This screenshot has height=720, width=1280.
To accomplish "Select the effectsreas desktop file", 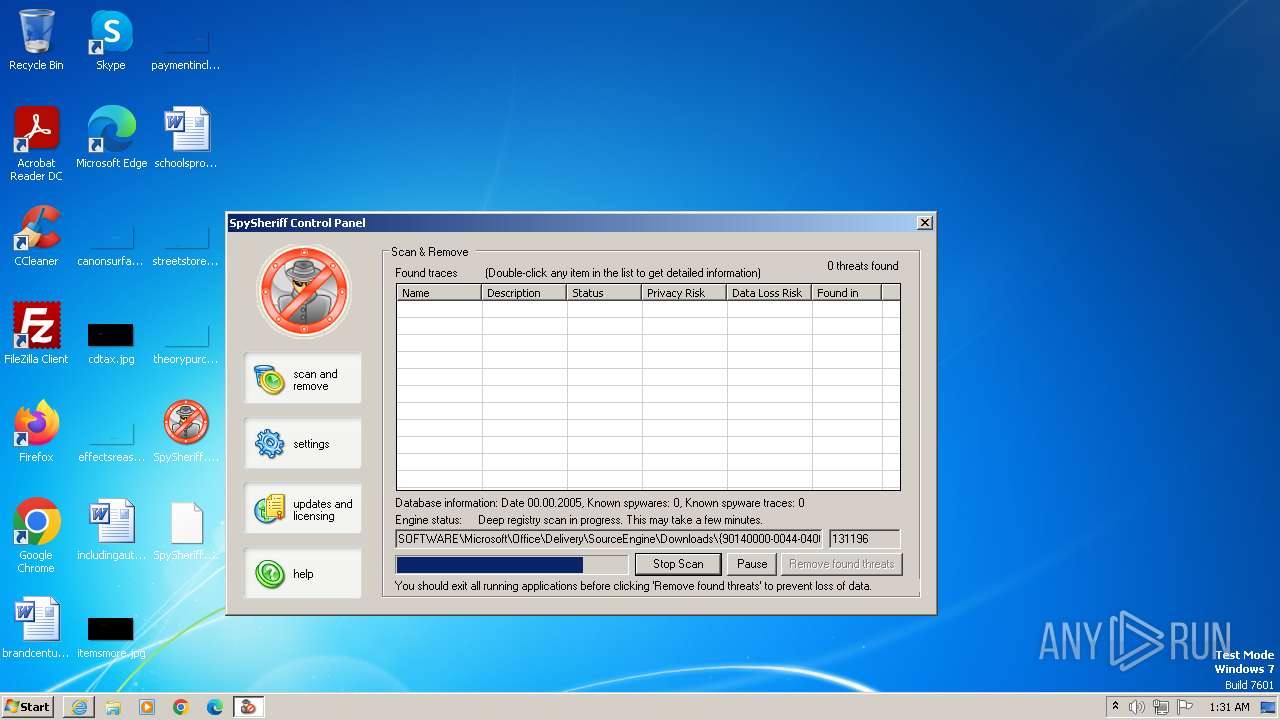I will (x=111, y=442).
